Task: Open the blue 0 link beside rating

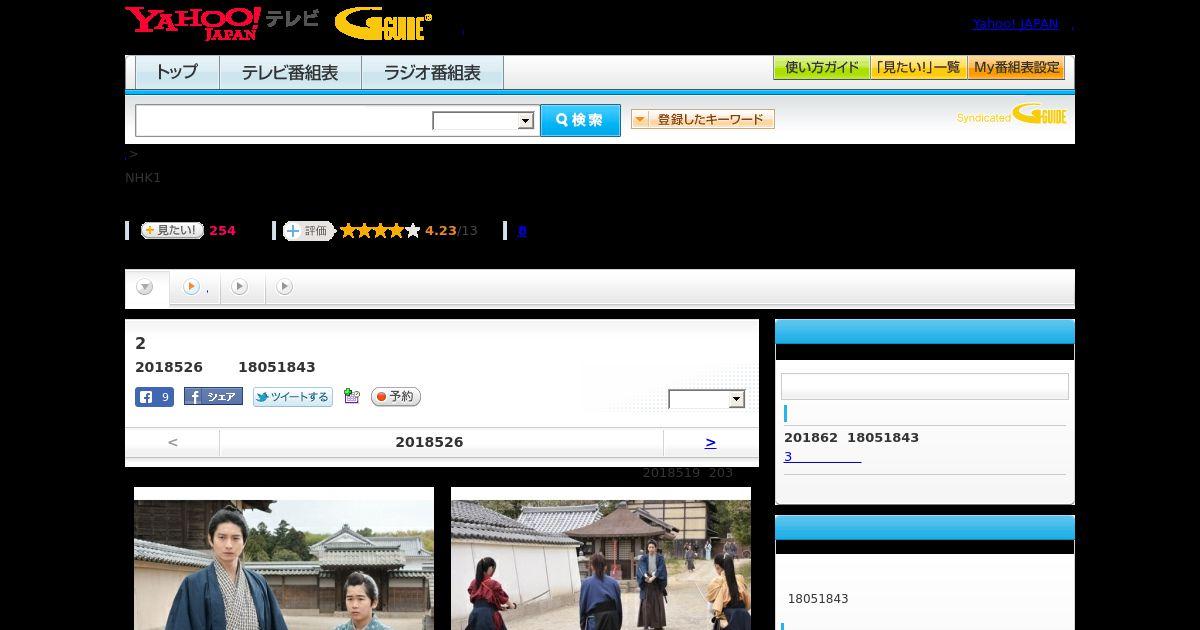Action: coord(522,231)
